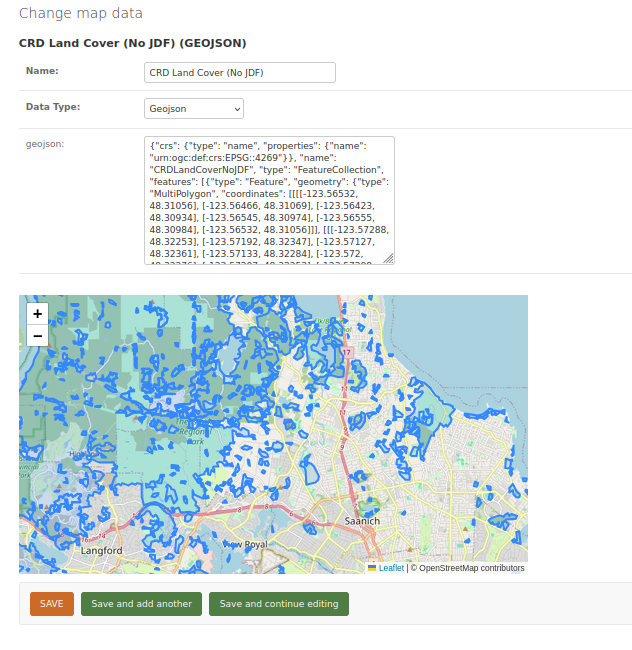Click the Langford label on the map

pyautogui.click(x=100, y=551)
